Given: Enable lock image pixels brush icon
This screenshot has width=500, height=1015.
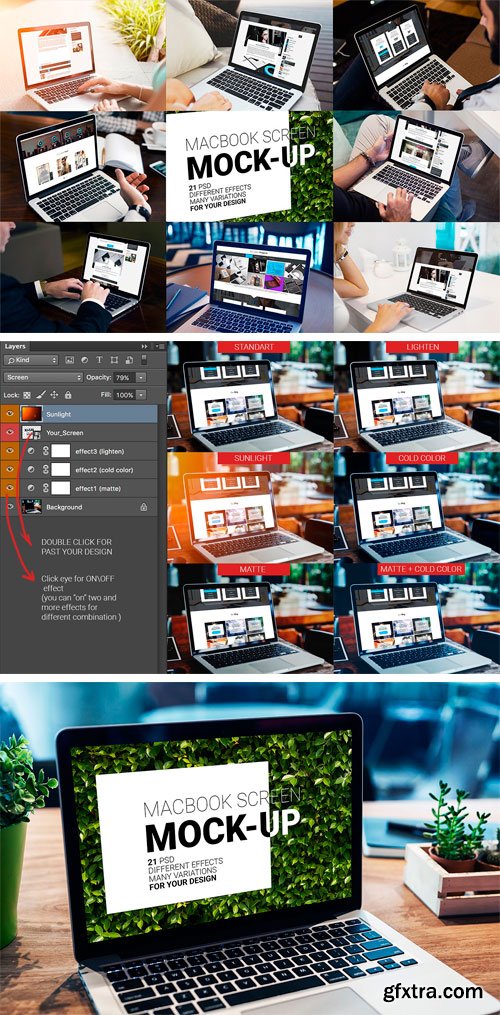Looking at the screenshot, I should pyautogui.click(x=40, y=395).
